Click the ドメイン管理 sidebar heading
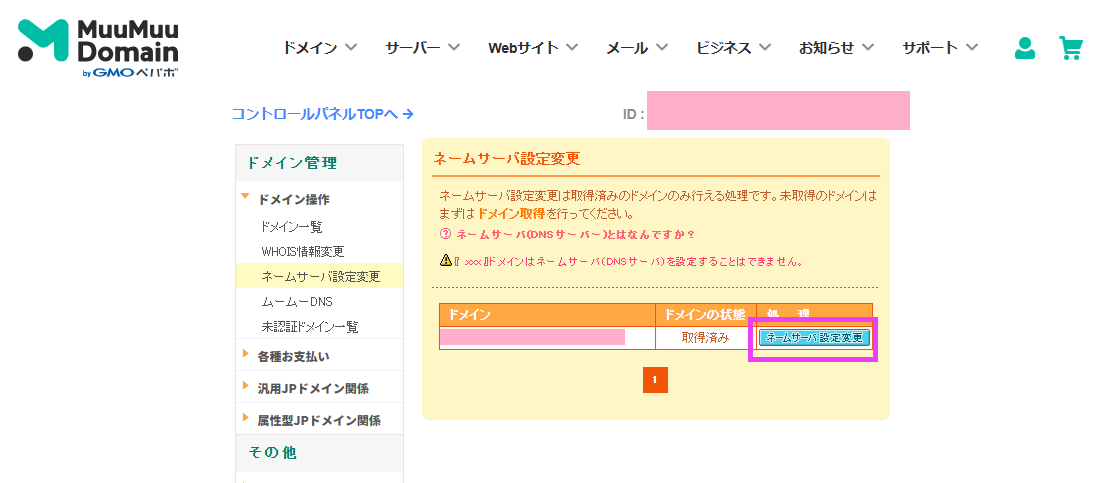 pyautogui.click(x=319, y=164)
